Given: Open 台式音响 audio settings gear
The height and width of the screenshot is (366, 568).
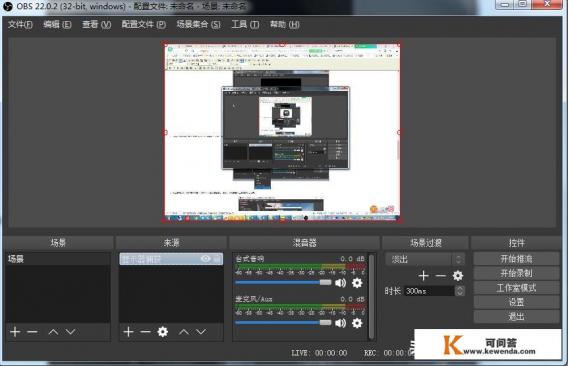Looking at the screenshot, I should coord(357,283).
